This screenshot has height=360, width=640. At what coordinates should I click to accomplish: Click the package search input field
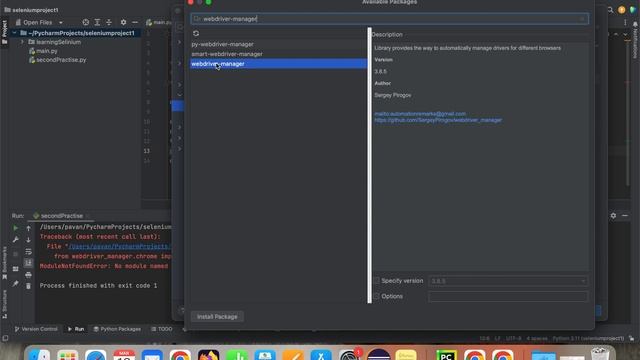pos(390,19)
